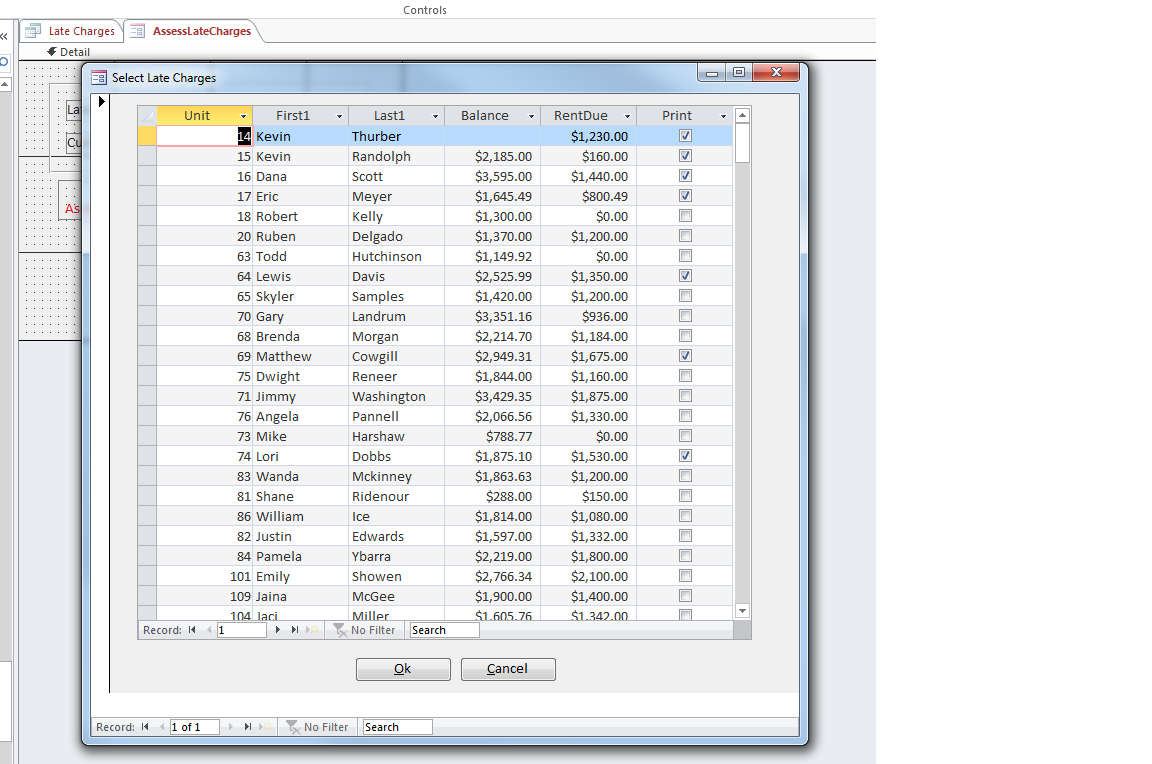
Task: Click the datasheet vertical scrollbar thumb
Action: (x=742, y=143)
